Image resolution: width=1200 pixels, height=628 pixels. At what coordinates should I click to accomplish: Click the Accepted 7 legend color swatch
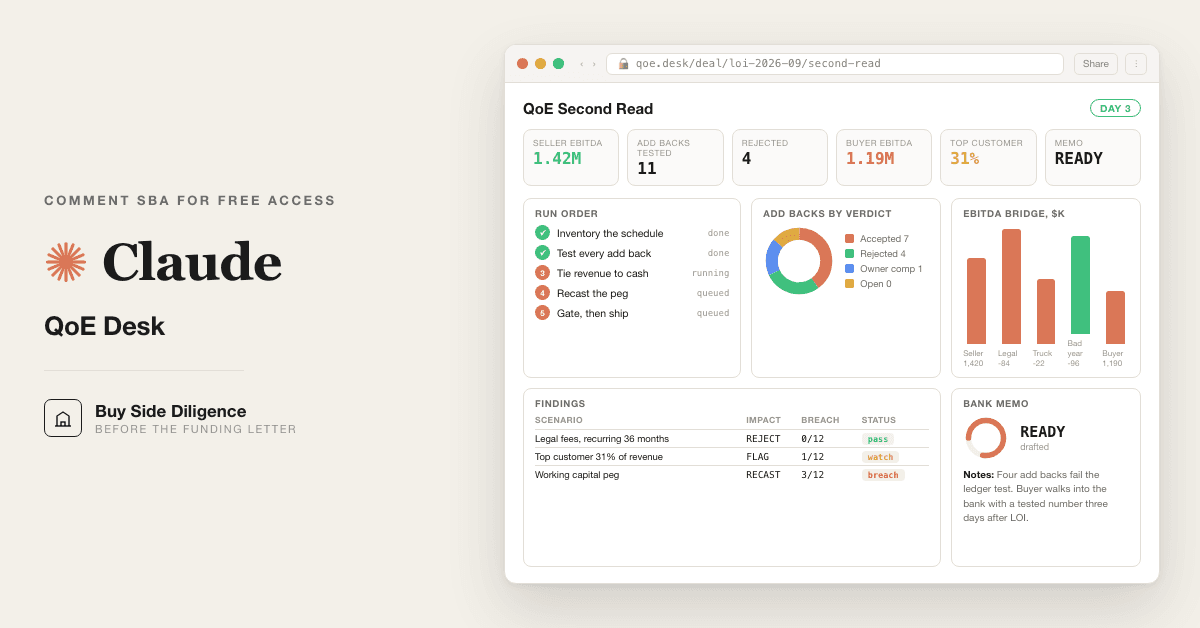(850, 239)
